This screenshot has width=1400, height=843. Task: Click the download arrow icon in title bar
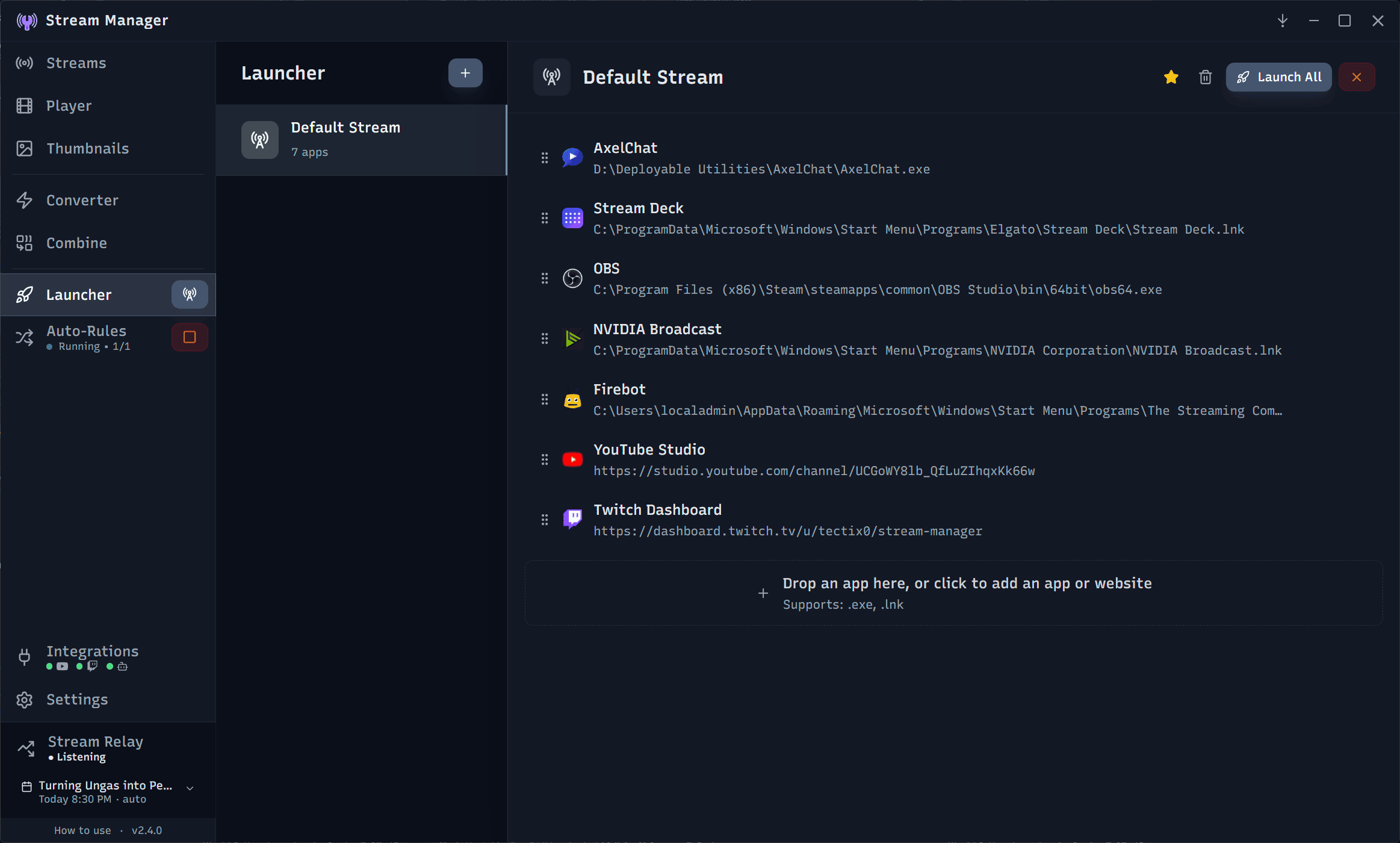pyautogui.click(x=1283, y=21)
